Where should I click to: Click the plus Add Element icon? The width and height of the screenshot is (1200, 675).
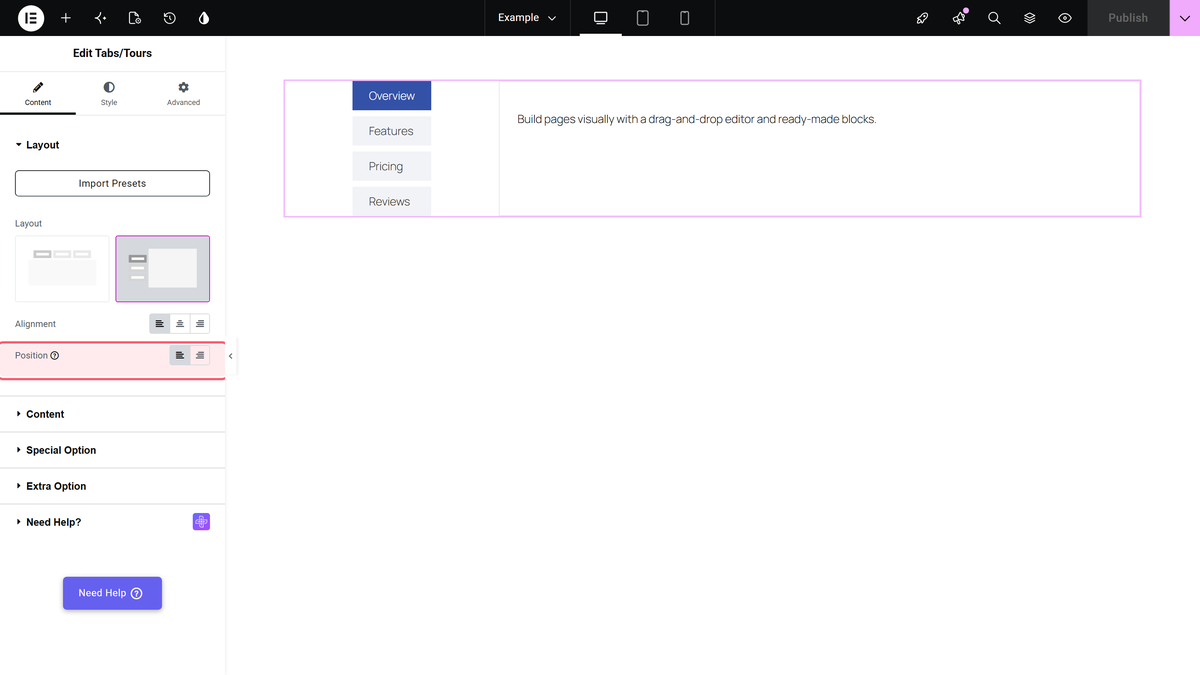click(66, 18)
